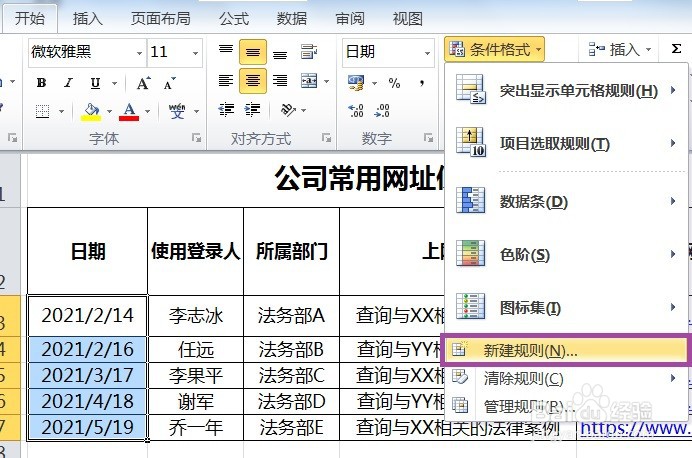Select cell containing 李志冰
Viewport: 692px width, 458px height.
[196, 315]
